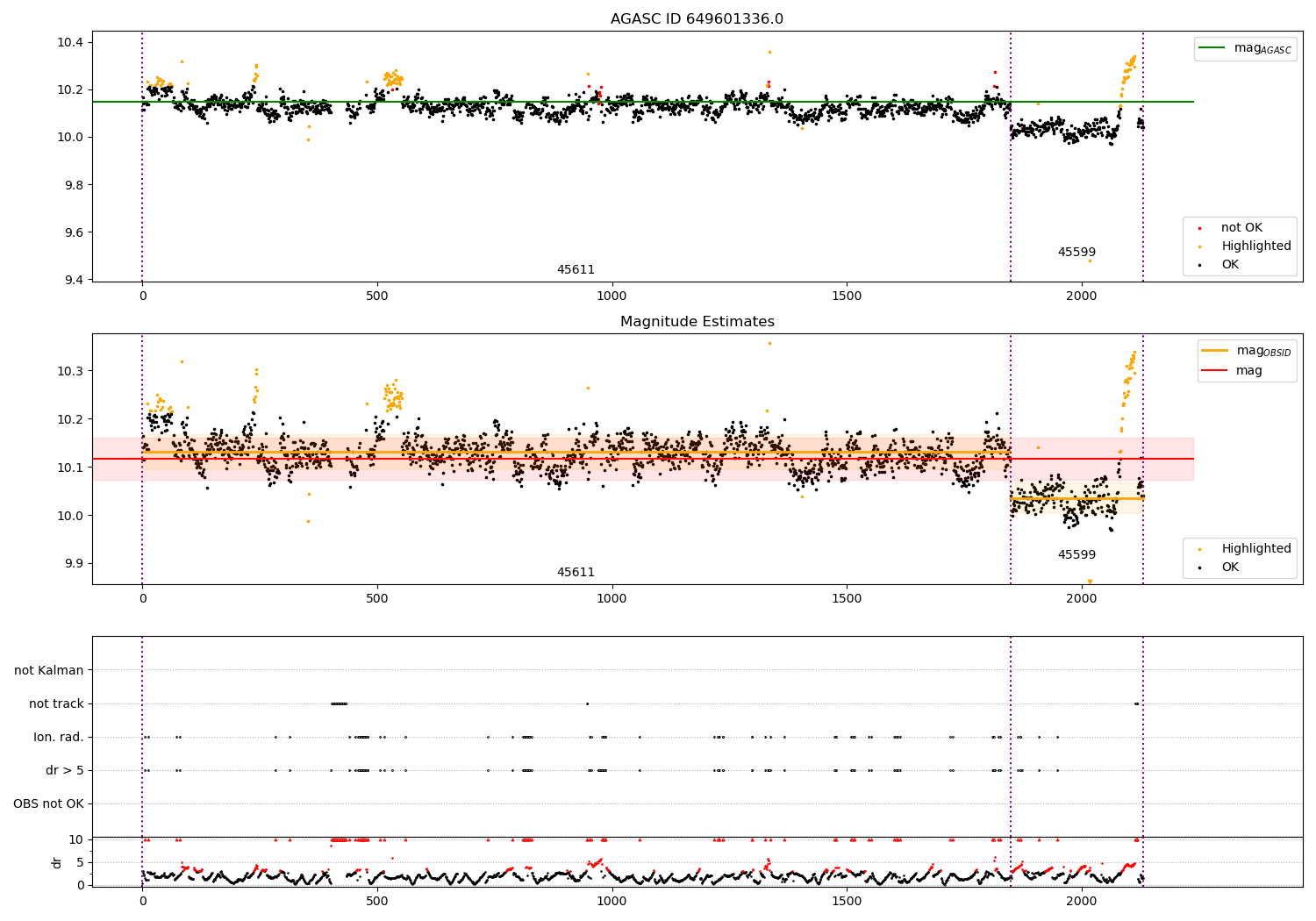Click x-axis tick 1500 under the top plot
This screenshot has width=1316, height=921.
coord(847,296)
